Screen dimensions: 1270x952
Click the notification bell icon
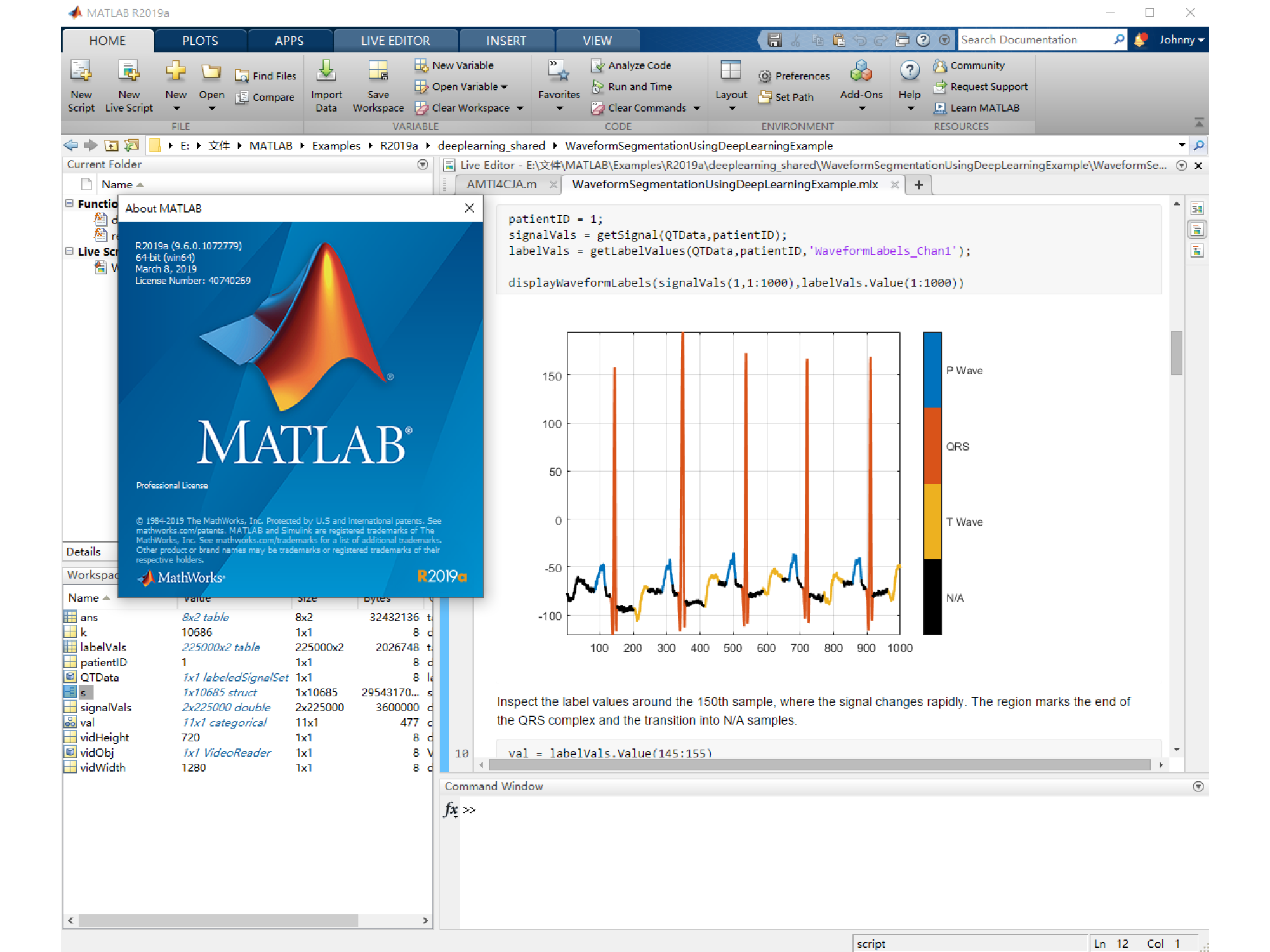[1141, 40]
